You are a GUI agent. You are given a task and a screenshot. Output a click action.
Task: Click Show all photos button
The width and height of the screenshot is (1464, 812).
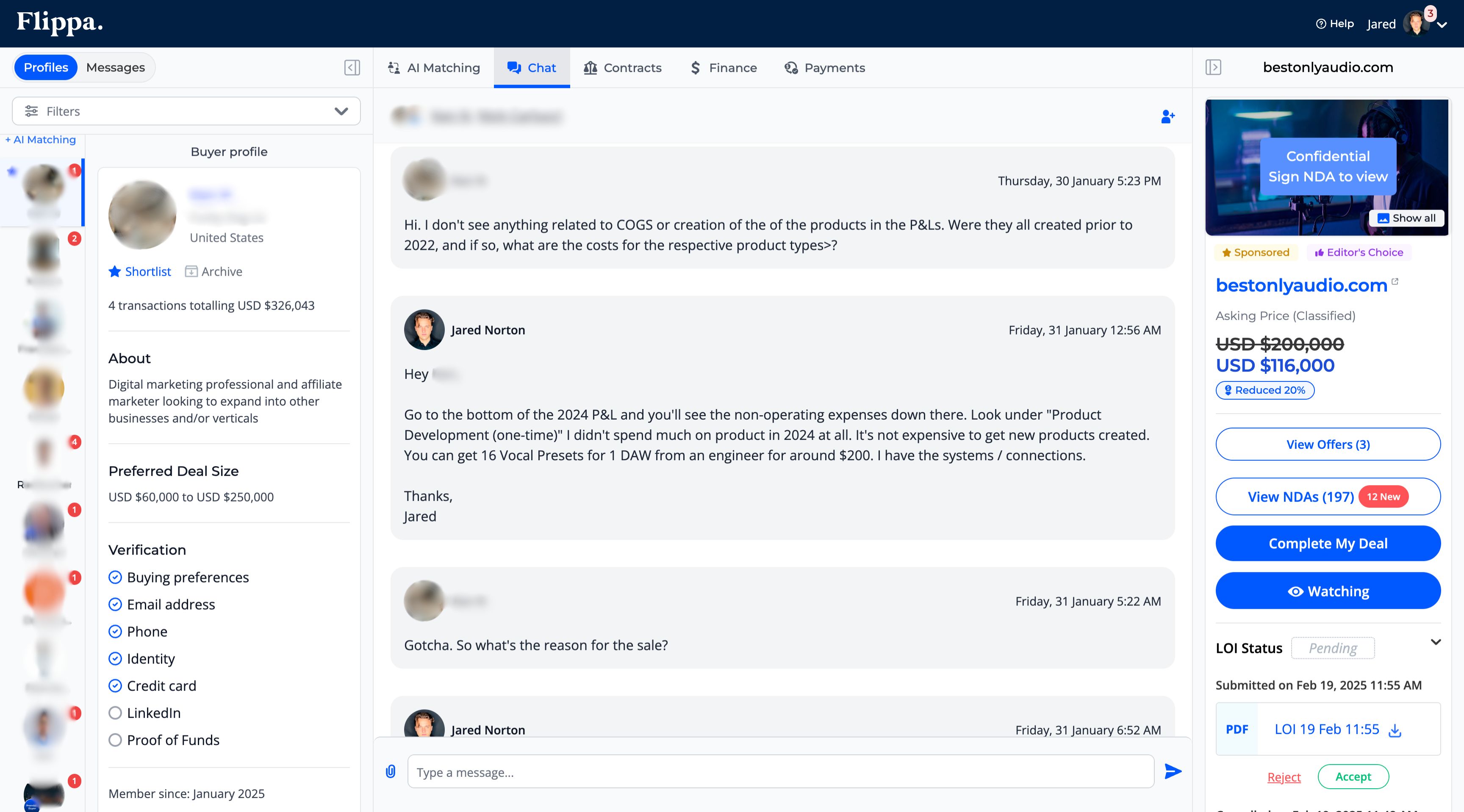coord(1406,218)
